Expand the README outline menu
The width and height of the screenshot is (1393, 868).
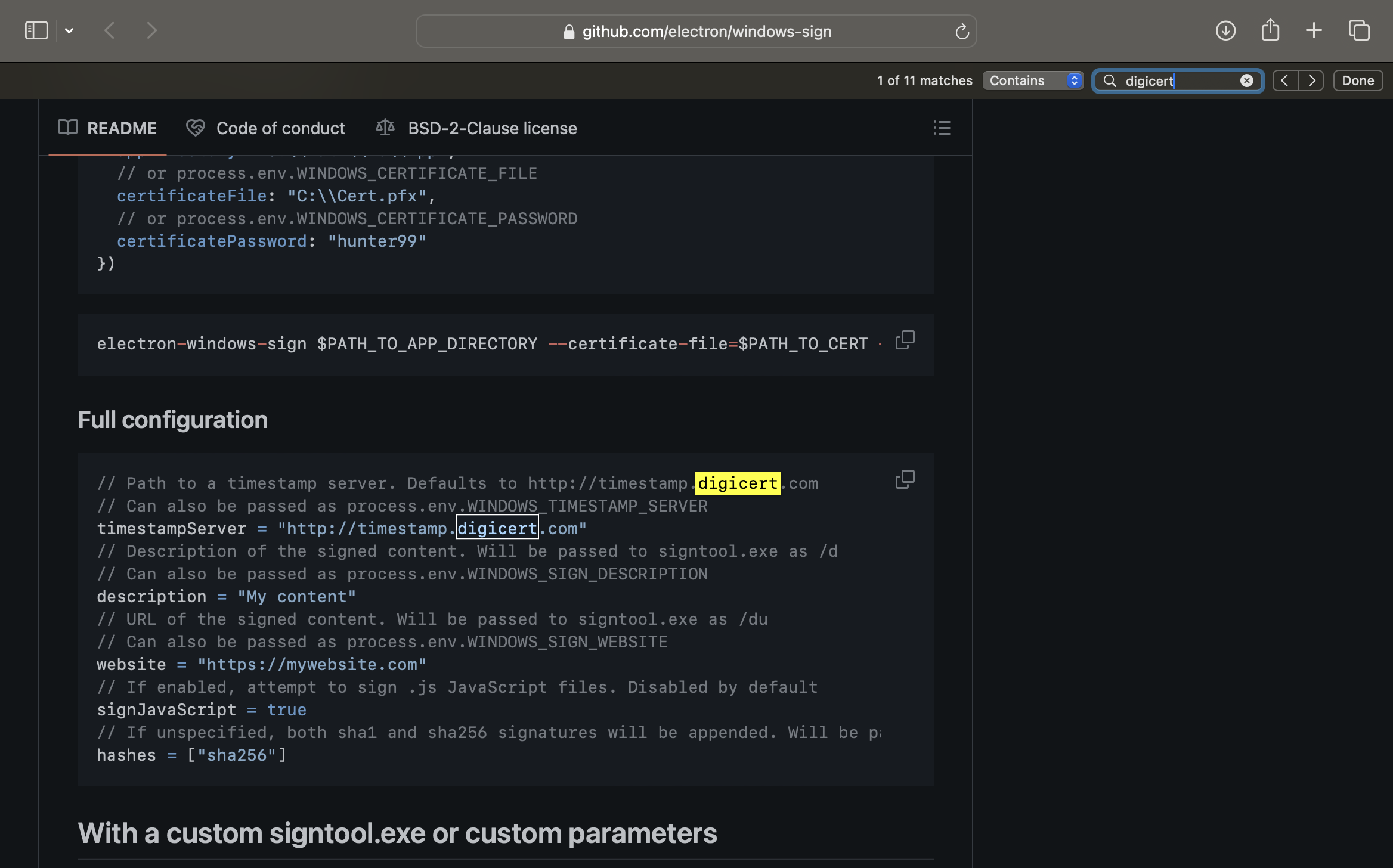click(x=942, y=128)
